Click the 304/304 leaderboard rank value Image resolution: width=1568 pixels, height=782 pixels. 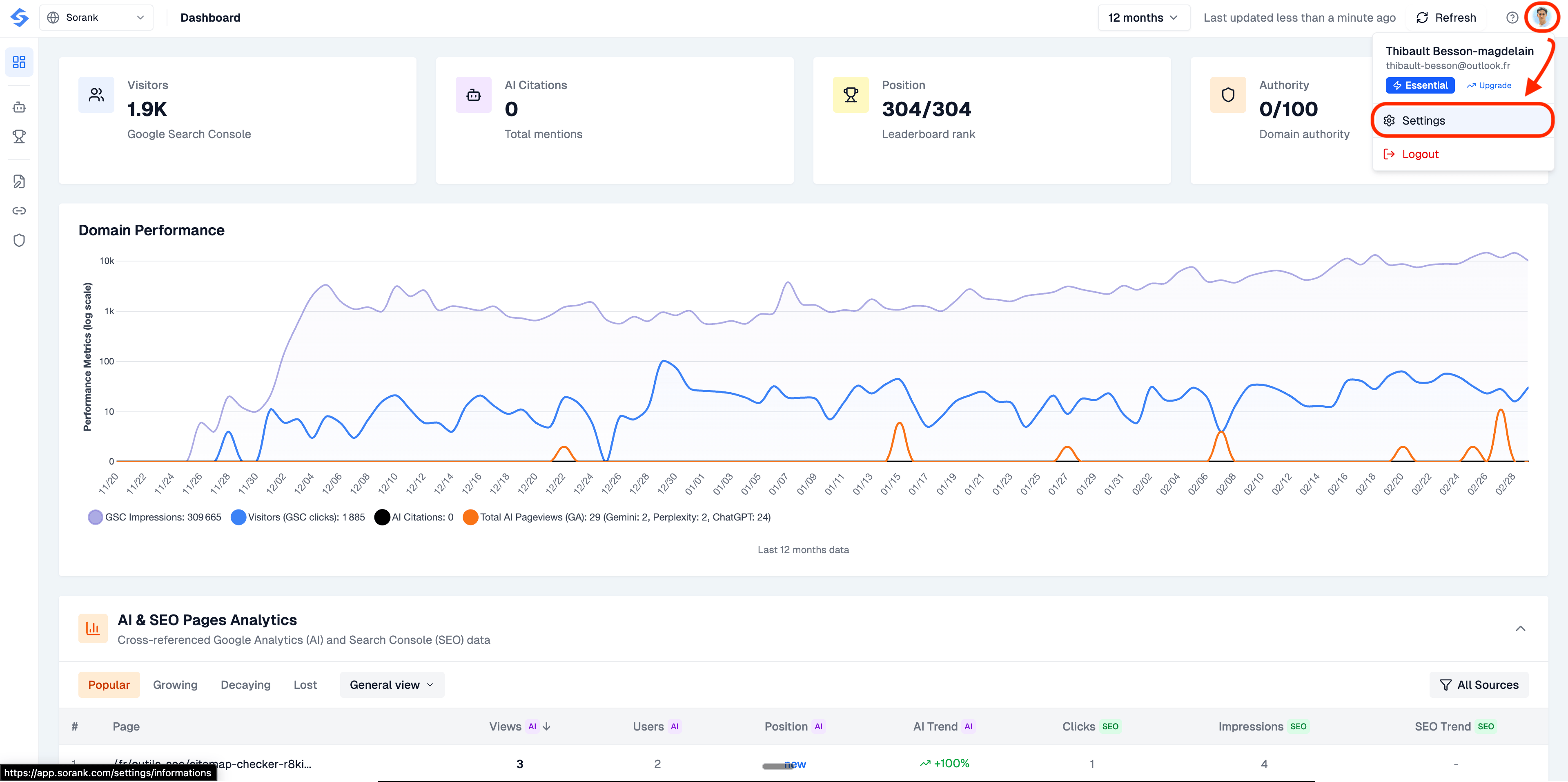pos(927,109)
